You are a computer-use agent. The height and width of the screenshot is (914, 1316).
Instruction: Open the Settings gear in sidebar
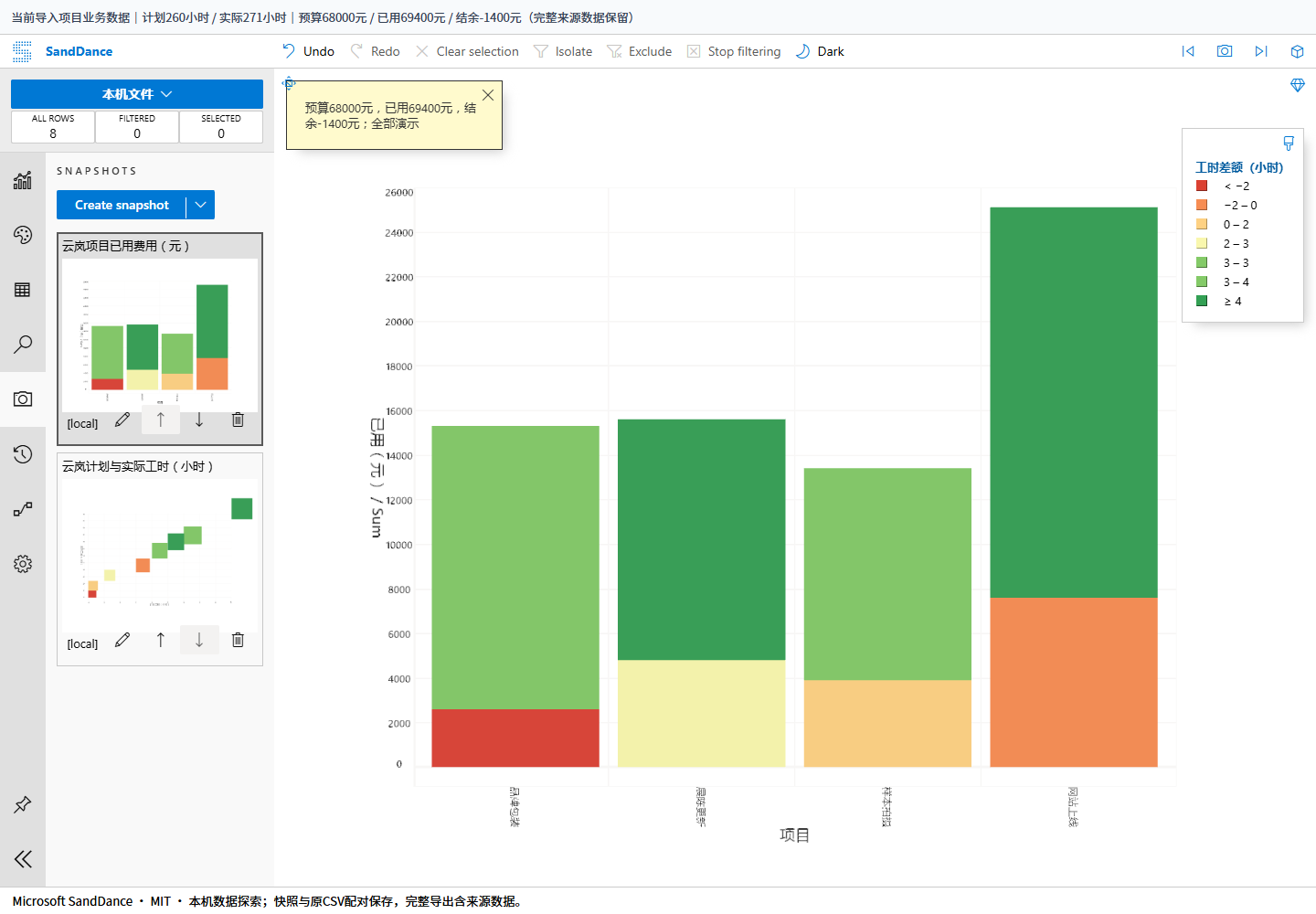pos(23,564)
